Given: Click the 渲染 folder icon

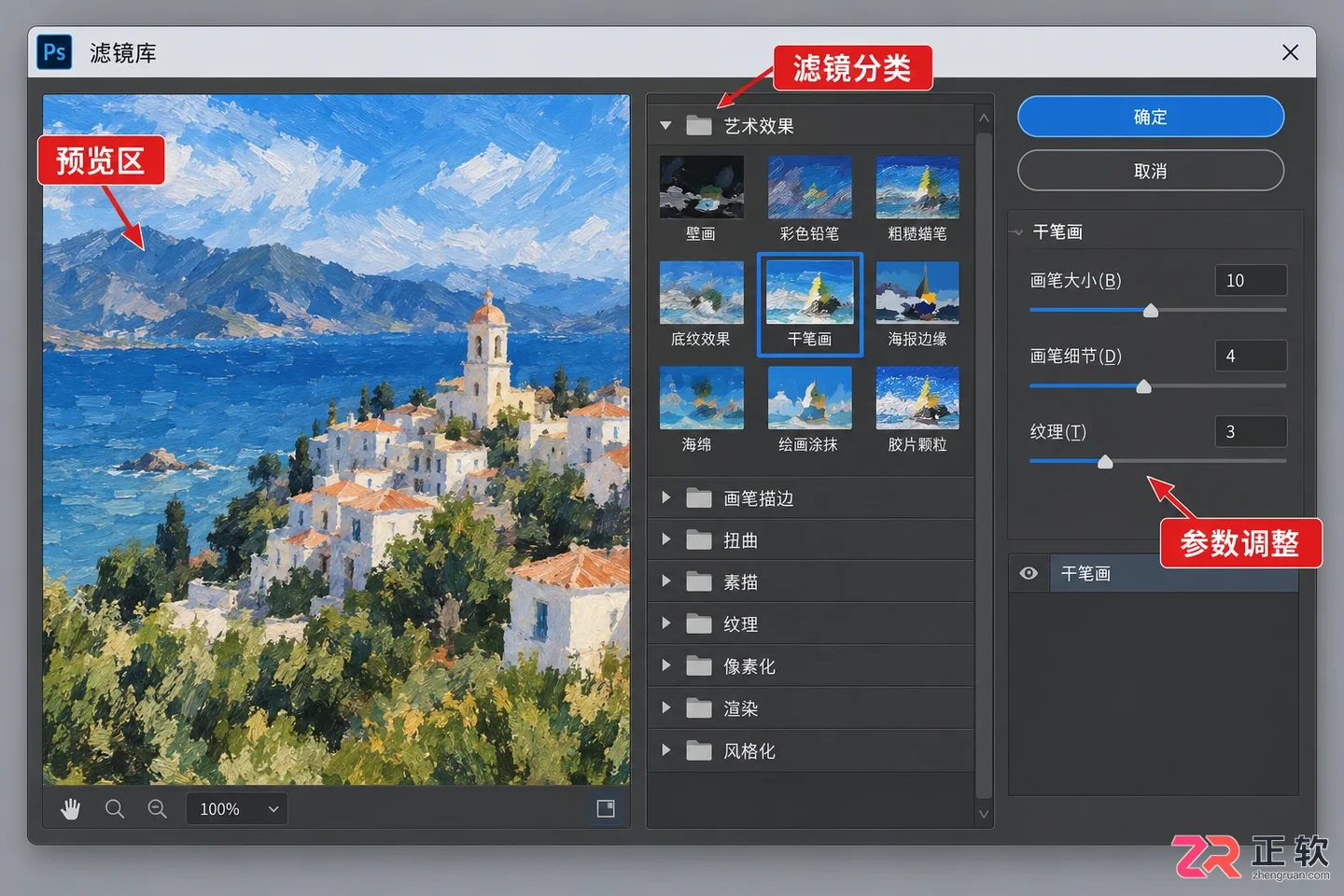Looking at the screenshot, I should [x=699, y=708].
